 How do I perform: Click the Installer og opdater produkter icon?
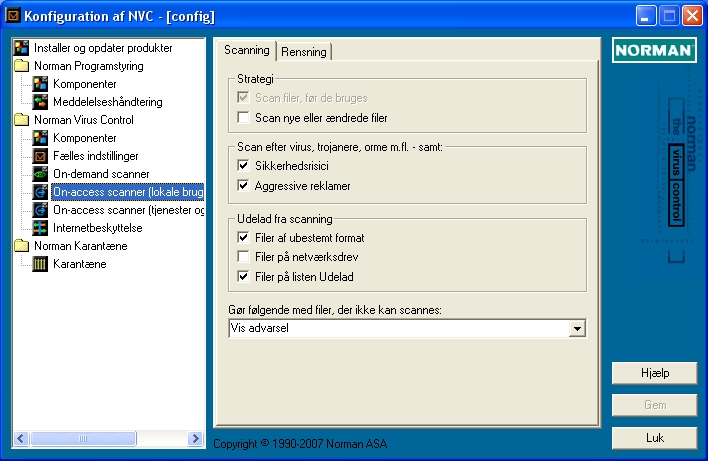[21, 47]
